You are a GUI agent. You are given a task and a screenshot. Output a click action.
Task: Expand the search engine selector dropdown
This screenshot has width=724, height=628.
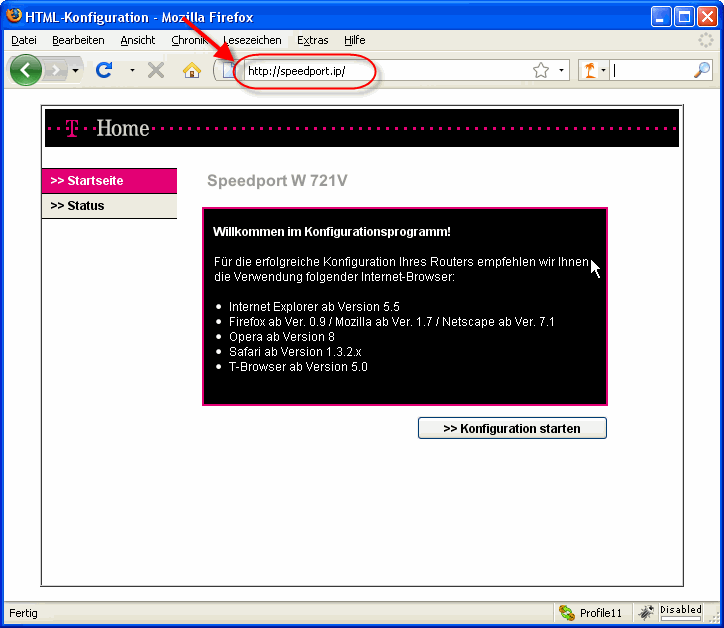[x=603, y=70]
